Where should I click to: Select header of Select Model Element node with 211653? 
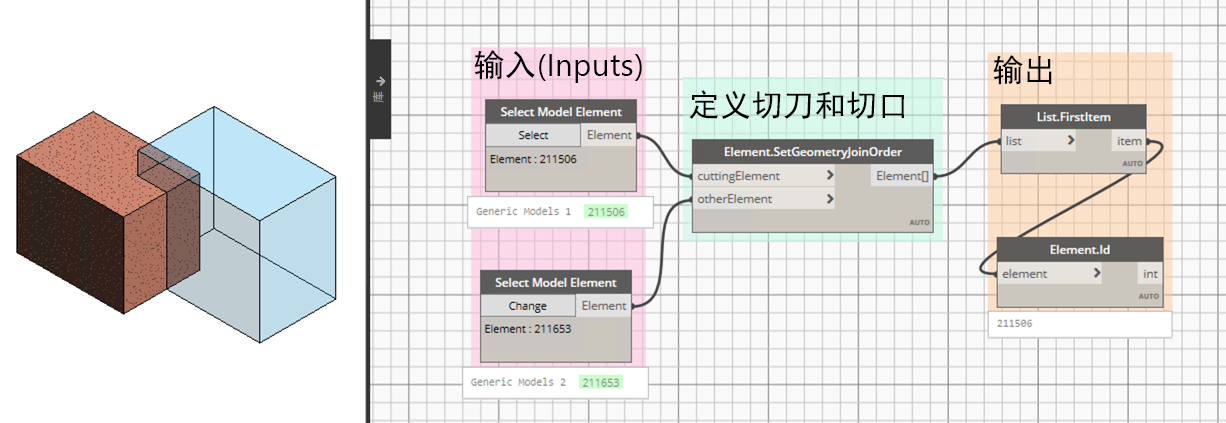point(556,282)
